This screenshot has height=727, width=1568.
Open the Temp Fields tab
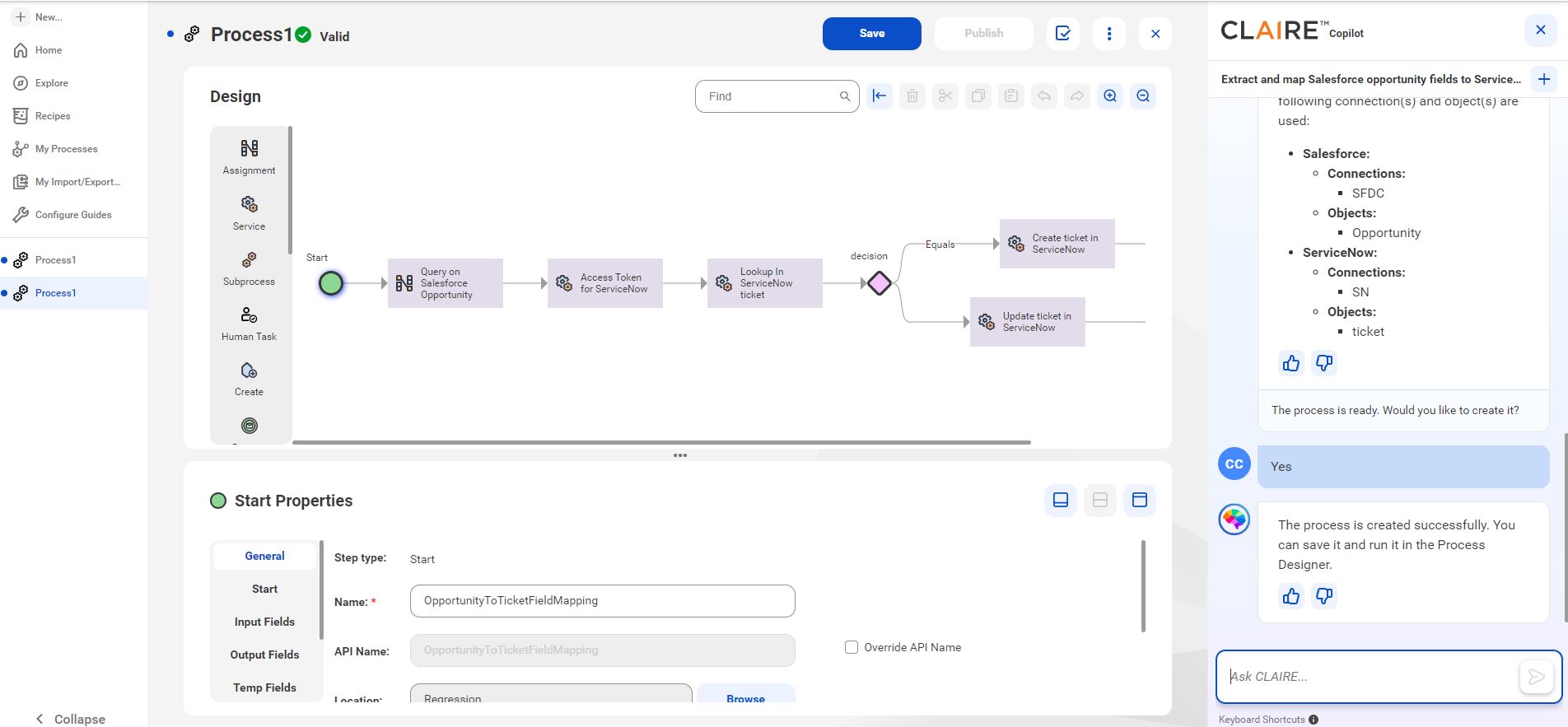point(264,687)
